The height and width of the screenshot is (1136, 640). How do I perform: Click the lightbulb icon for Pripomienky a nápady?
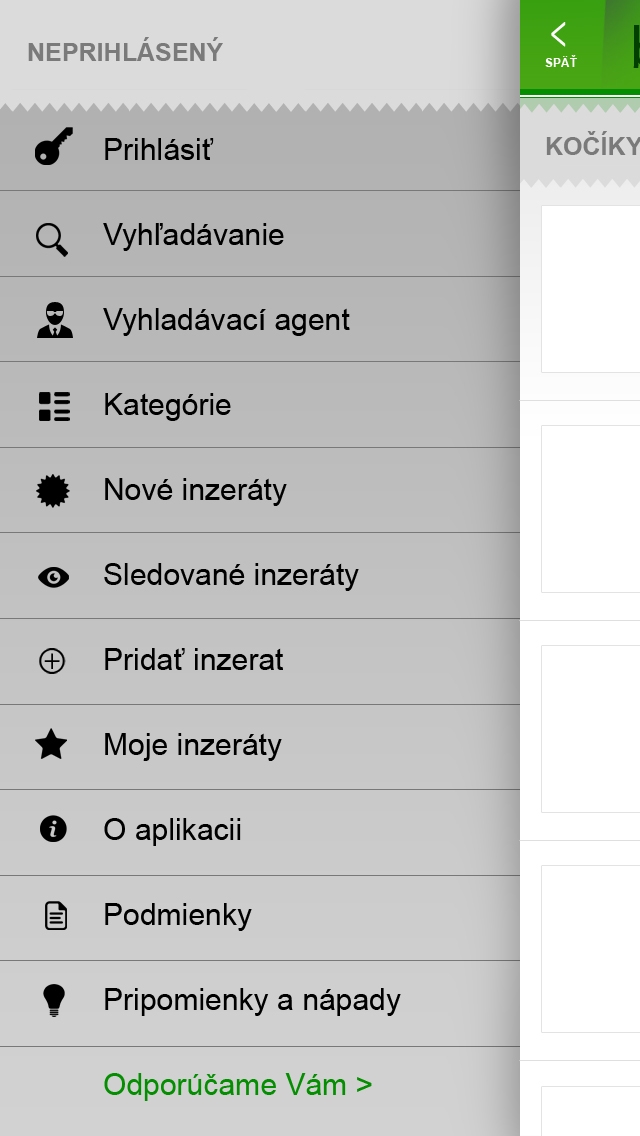tap(54, 1001)
